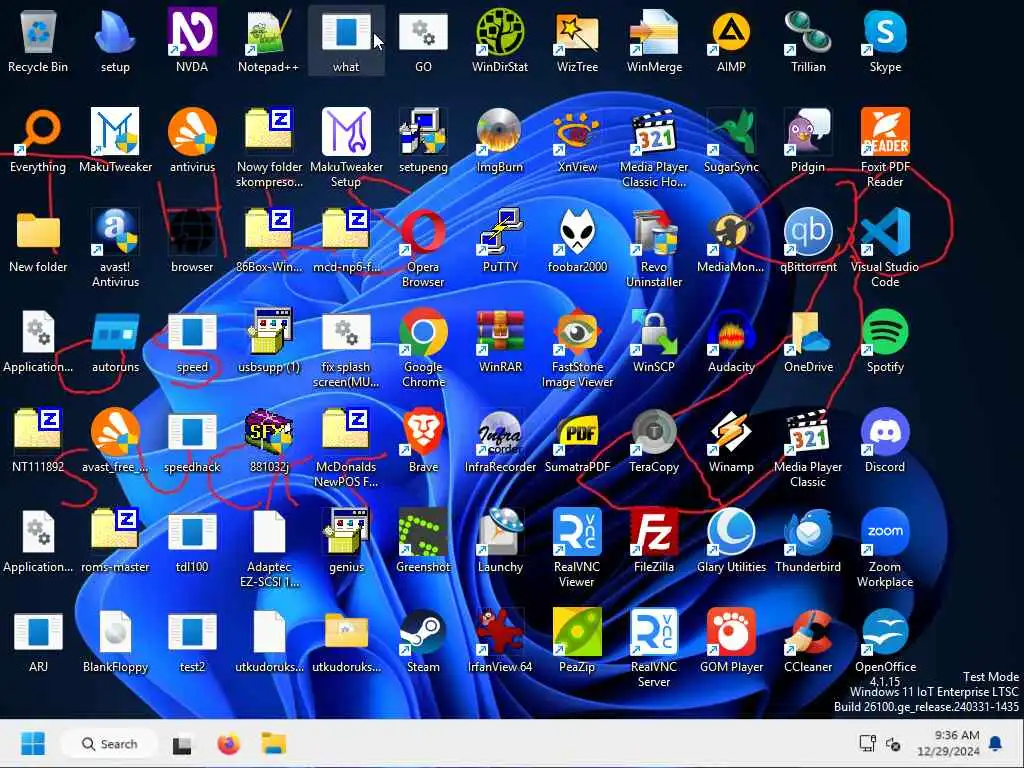Click the Glary Utilities icon
The height and width of the screenshot is (768, 1024).
click(x=731, y=532)
